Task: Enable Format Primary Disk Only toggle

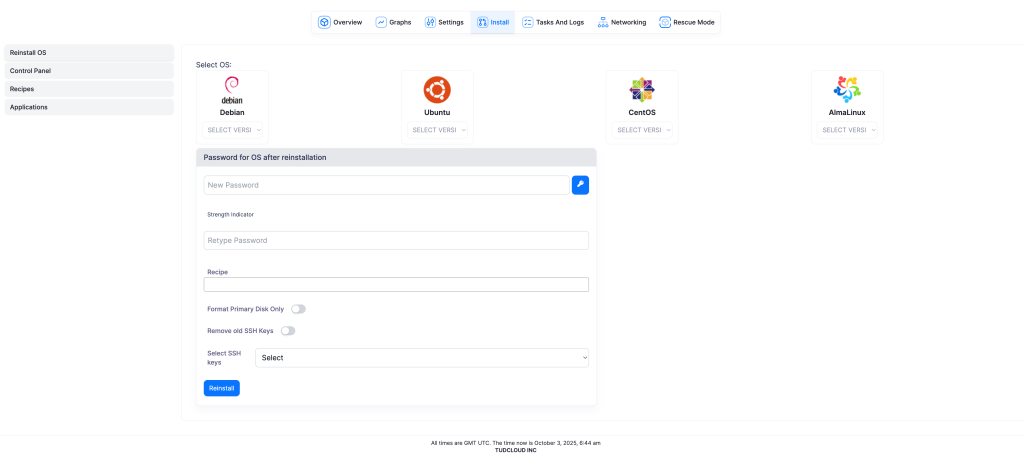Action: click(x=298, y=309)
